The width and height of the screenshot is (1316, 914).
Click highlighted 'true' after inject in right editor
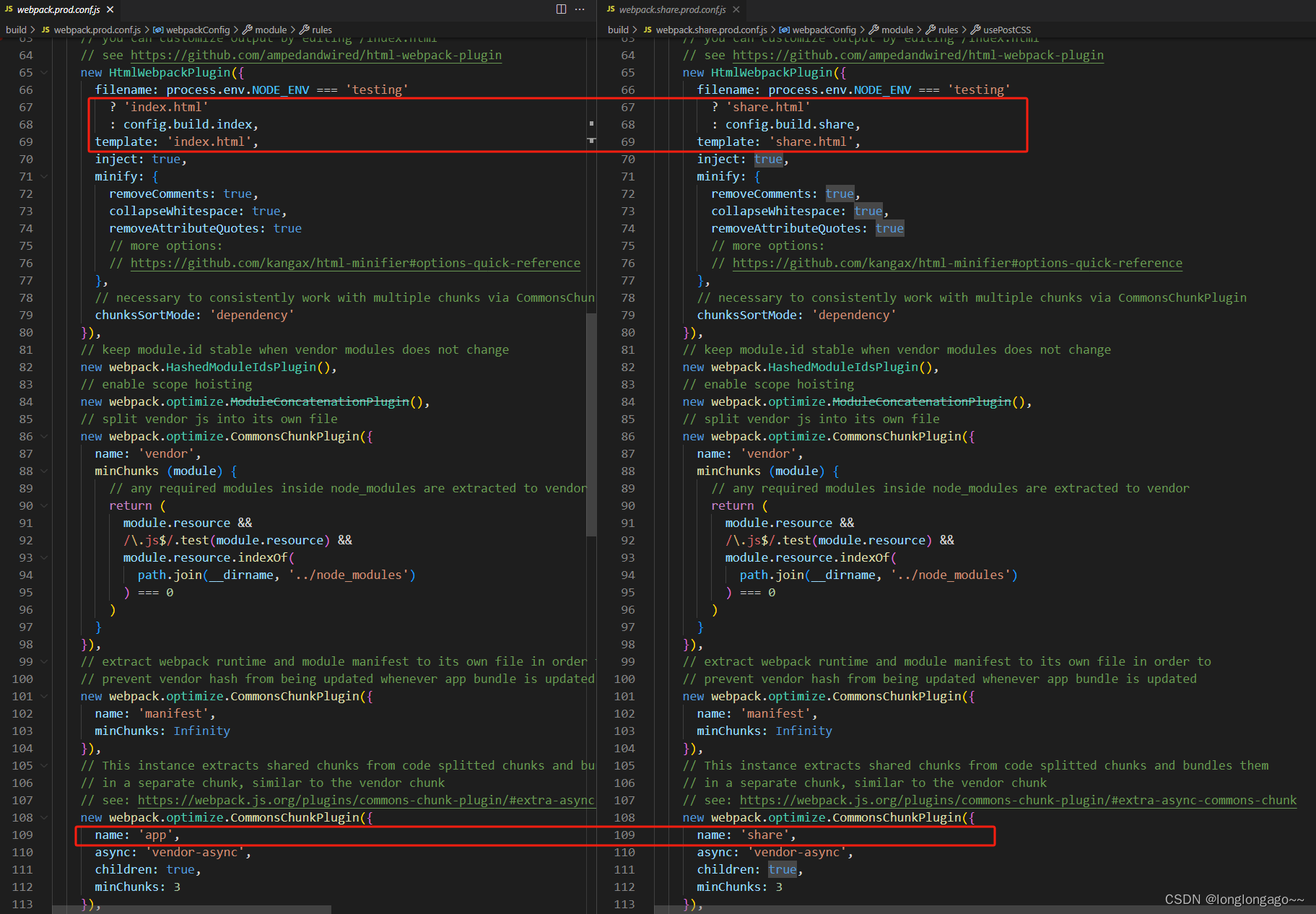tap(768, 160)
